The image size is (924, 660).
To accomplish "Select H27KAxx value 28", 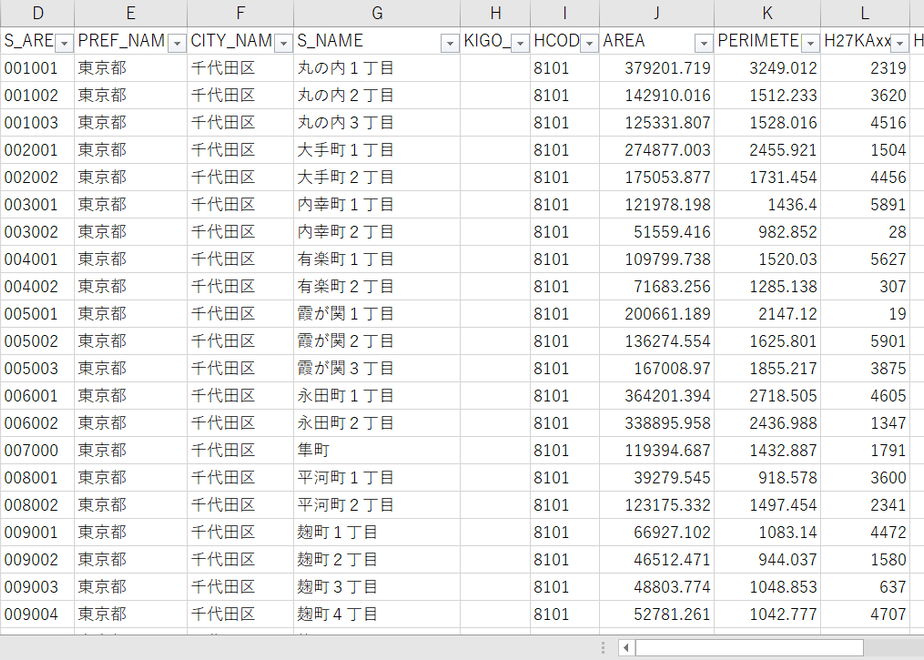I will (865, 232).
